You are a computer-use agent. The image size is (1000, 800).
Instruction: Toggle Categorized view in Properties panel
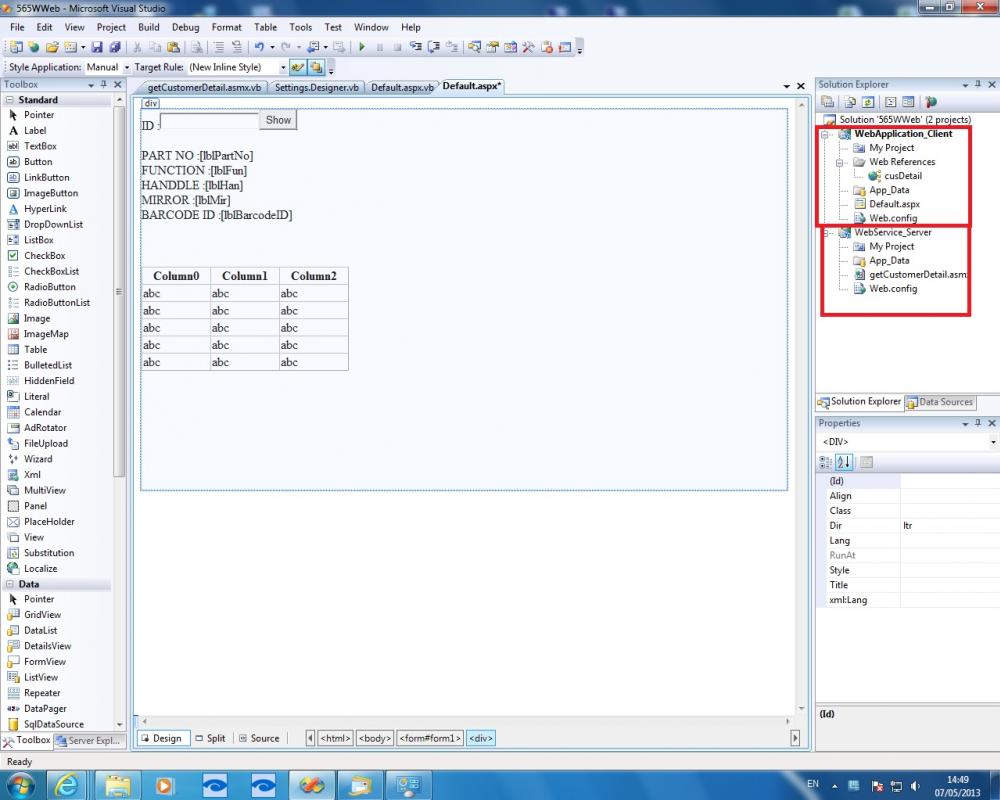point(826,462)
